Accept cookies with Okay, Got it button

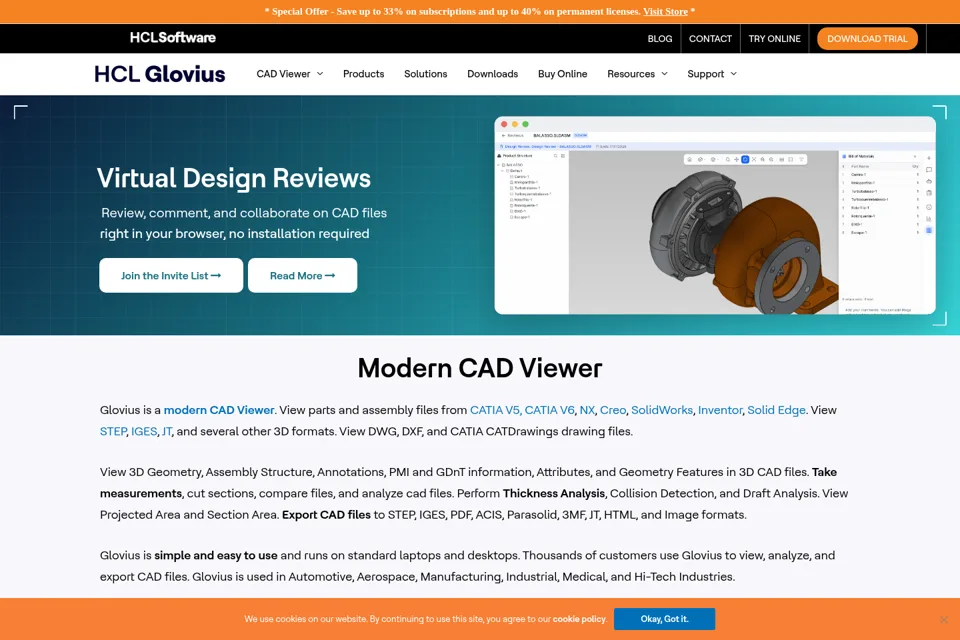(664, 619)
